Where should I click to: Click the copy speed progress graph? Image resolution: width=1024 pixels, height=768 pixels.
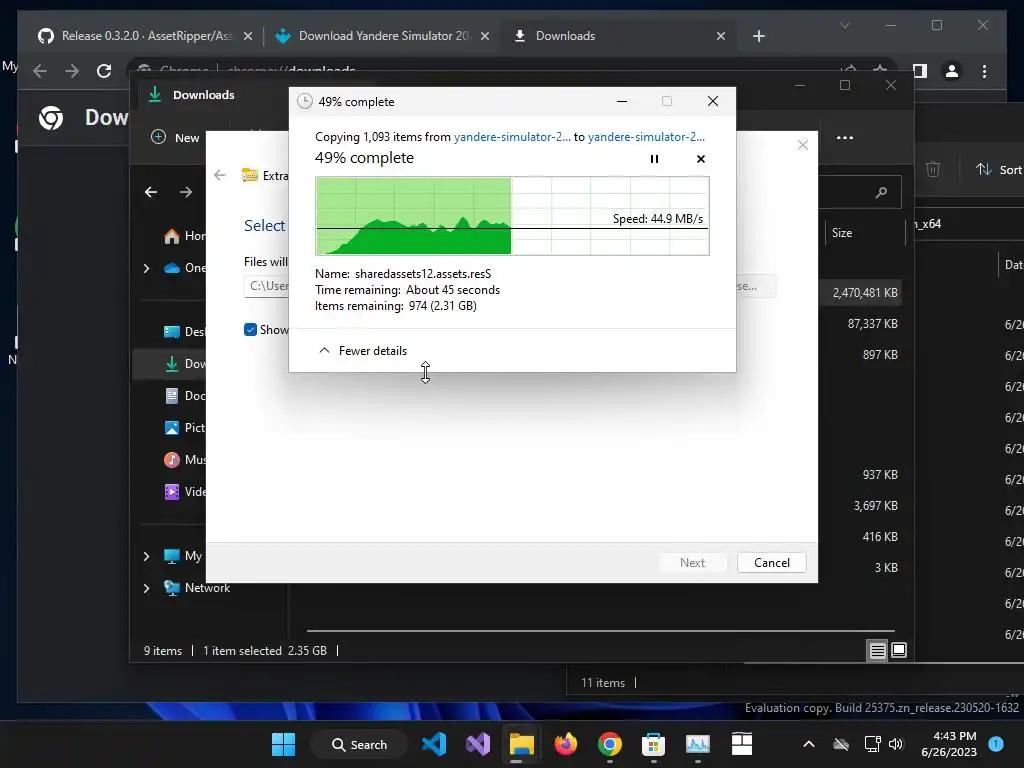(512, 216)
